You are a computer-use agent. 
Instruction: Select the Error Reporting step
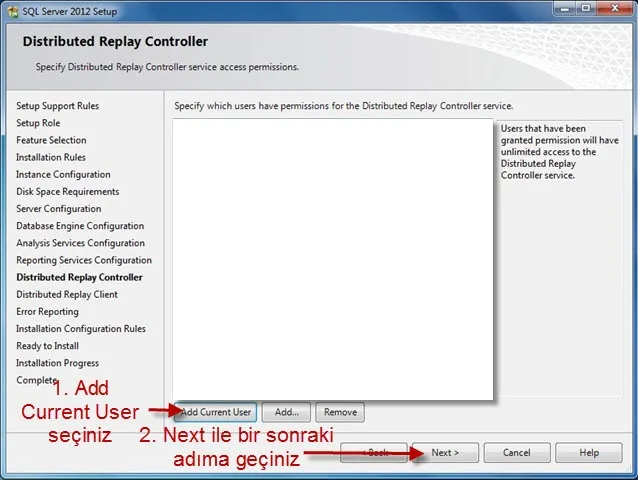(47, 311)
